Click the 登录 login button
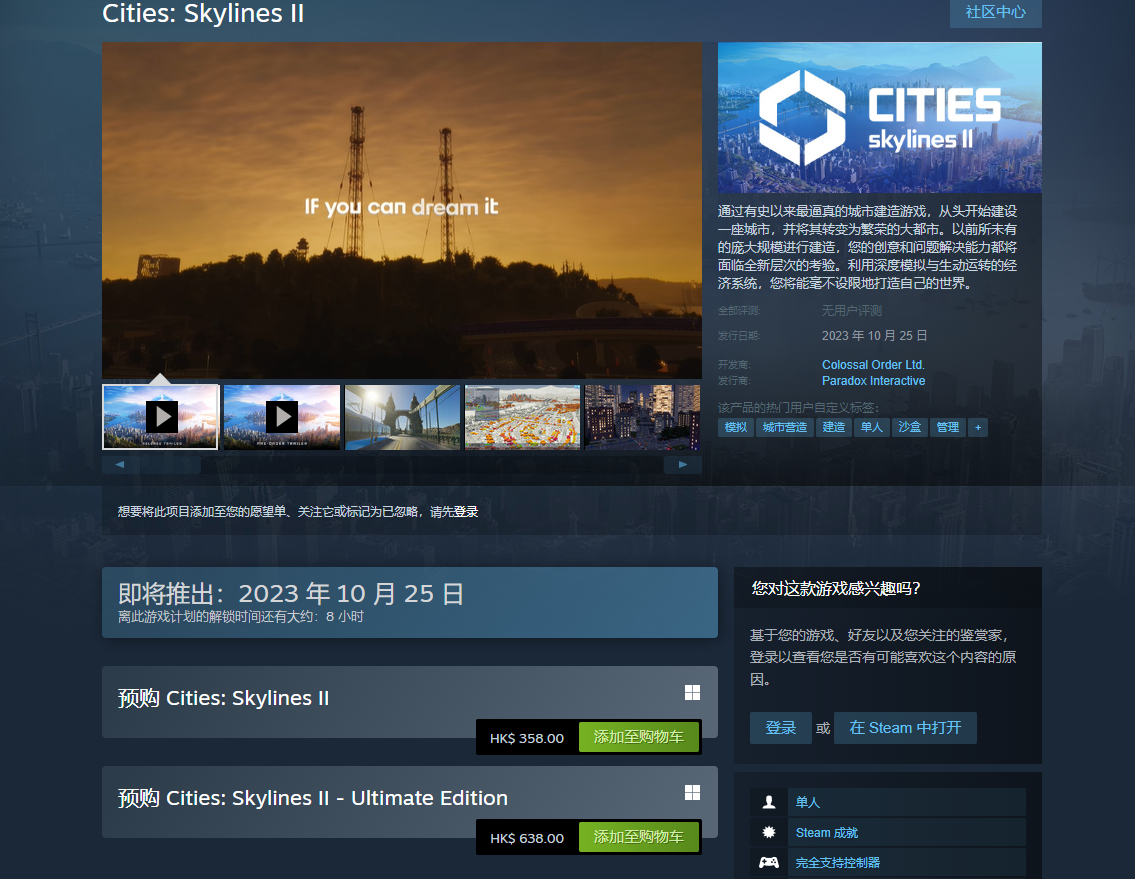The image size is (1135, 879). [x=780, y=728]
